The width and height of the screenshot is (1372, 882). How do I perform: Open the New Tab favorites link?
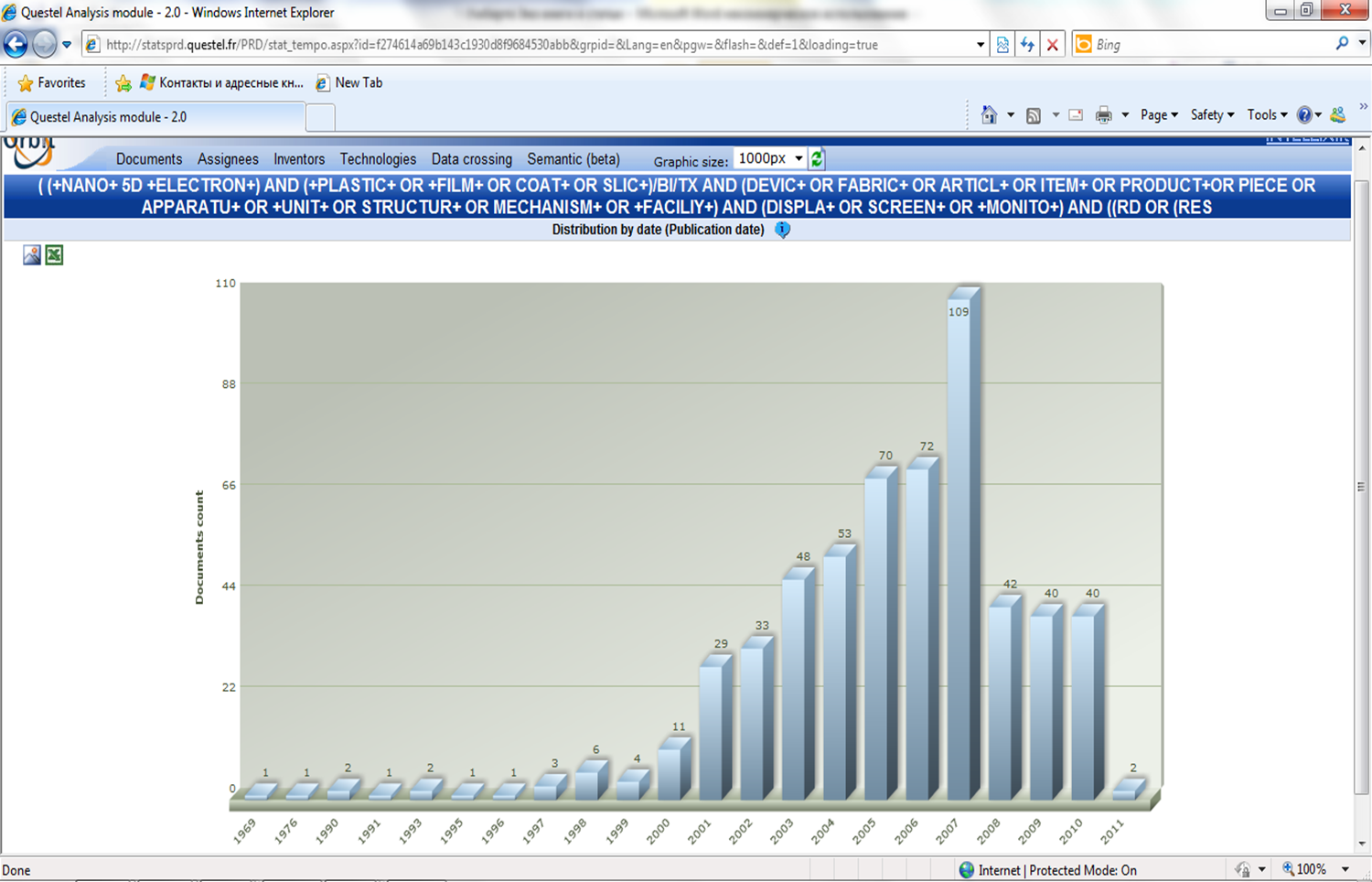point(348,83)
